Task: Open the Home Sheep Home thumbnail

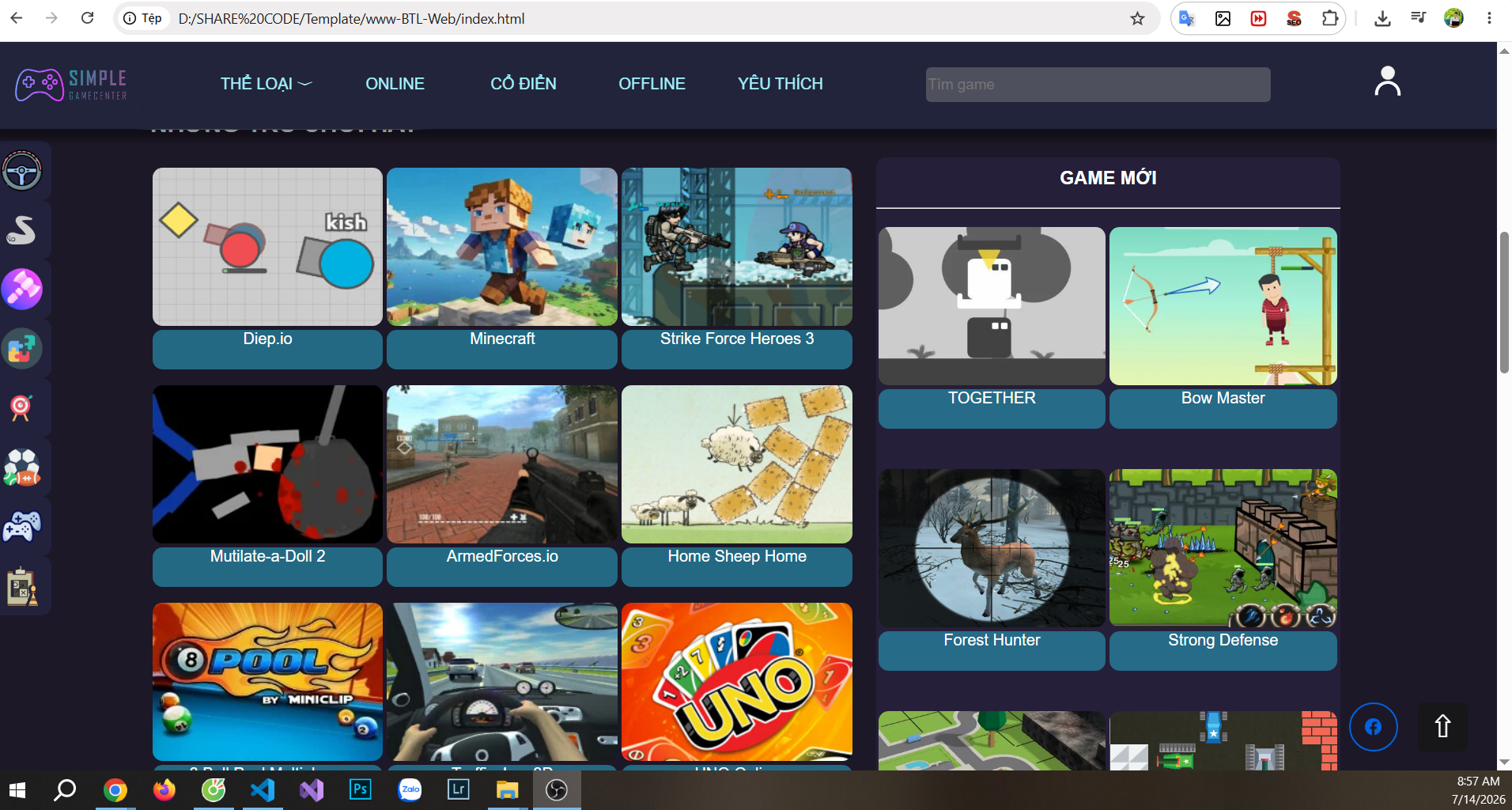Action: tap(737, 464)
